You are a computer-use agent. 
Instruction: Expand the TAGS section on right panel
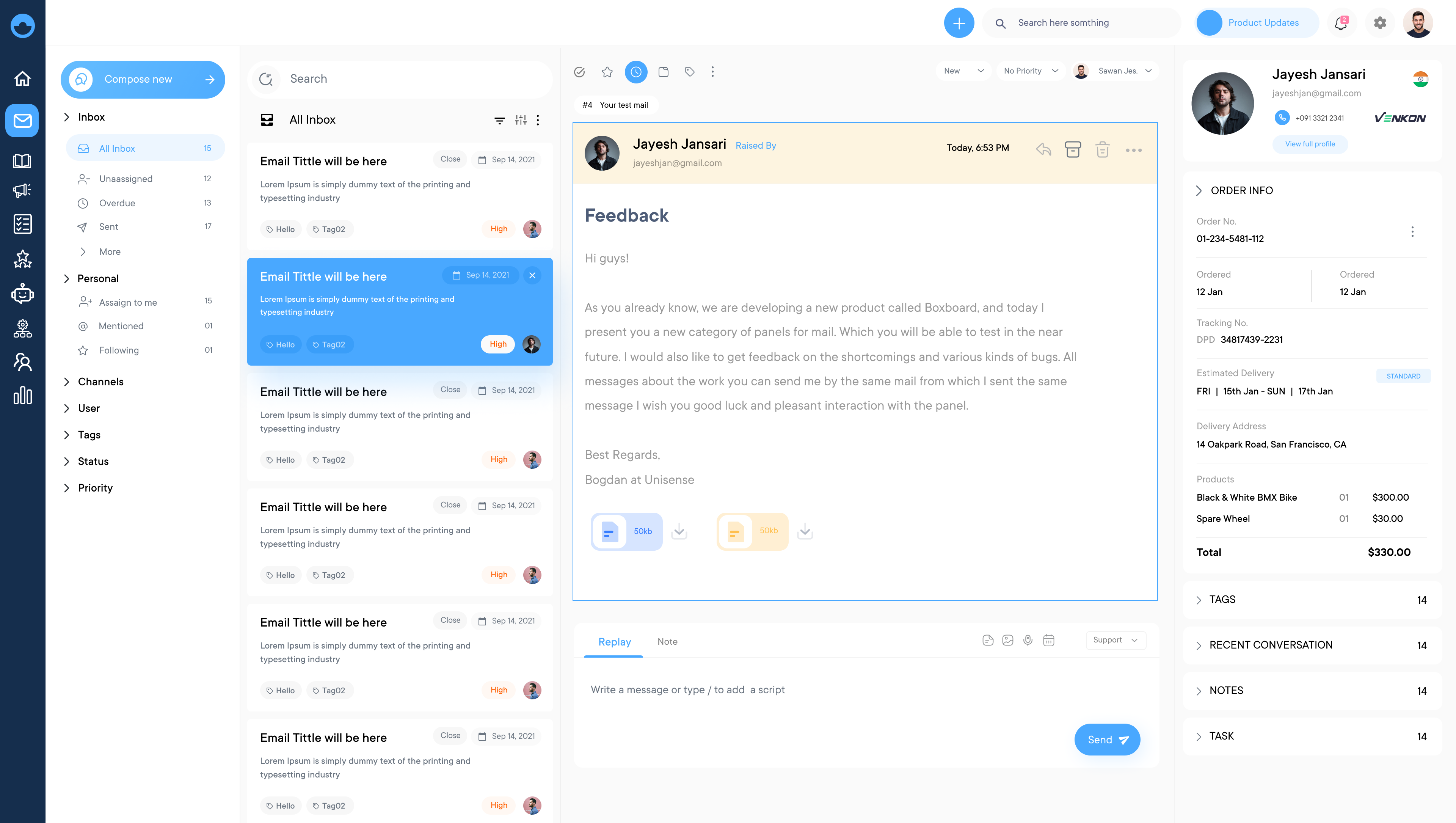1198,599
